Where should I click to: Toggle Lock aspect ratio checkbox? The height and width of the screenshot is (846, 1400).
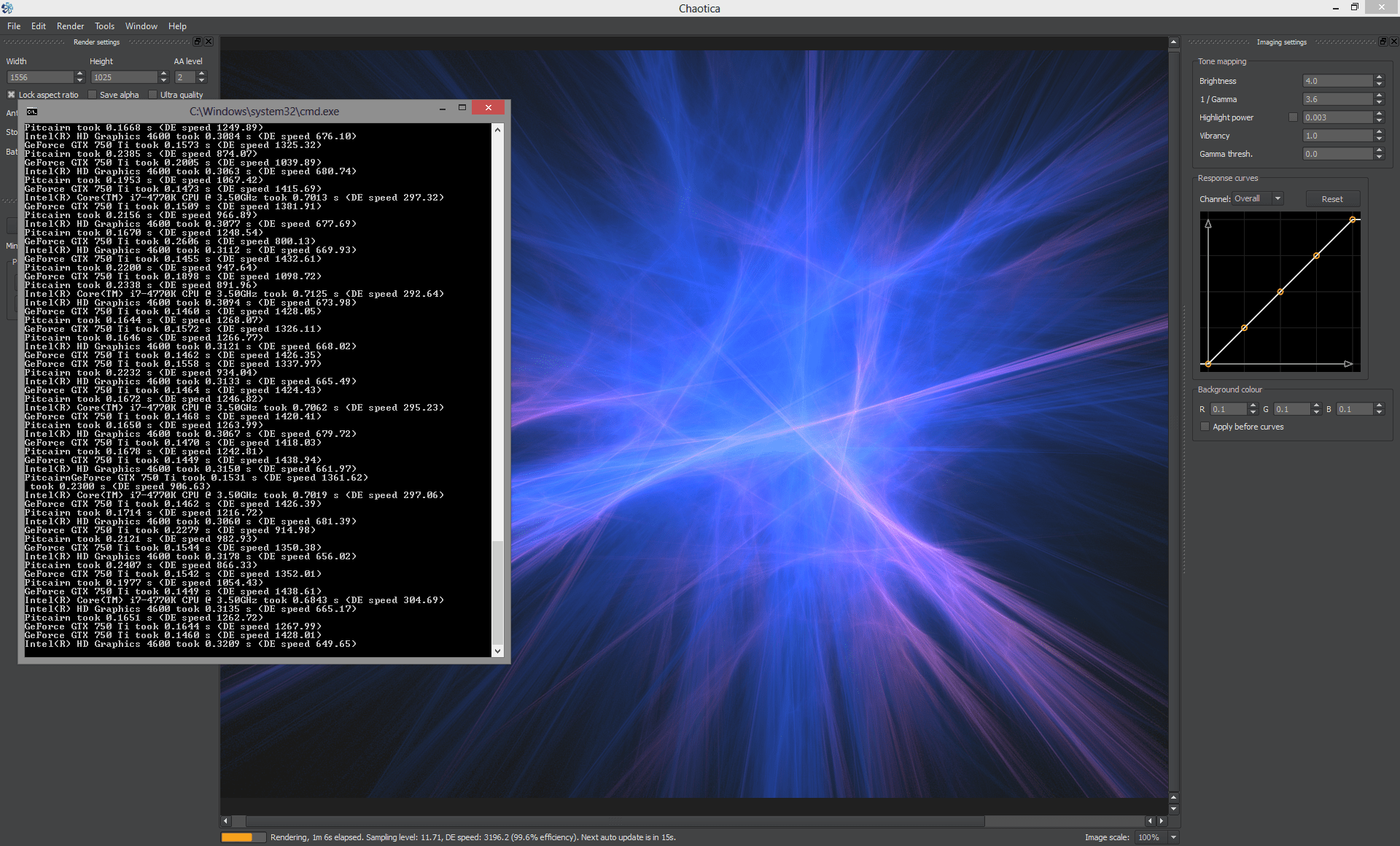[x=12, y=95]
